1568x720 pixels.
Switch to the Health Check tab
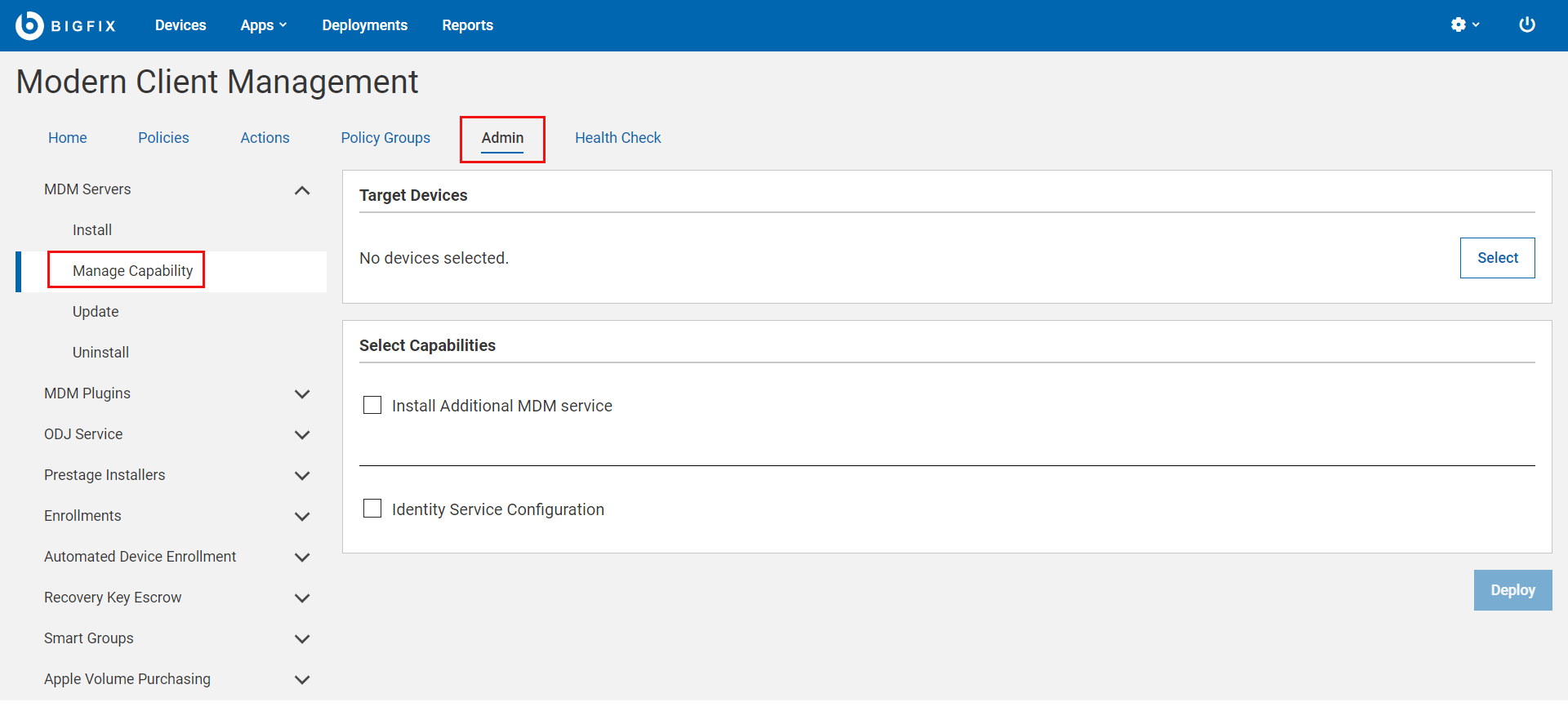[617, 138]
